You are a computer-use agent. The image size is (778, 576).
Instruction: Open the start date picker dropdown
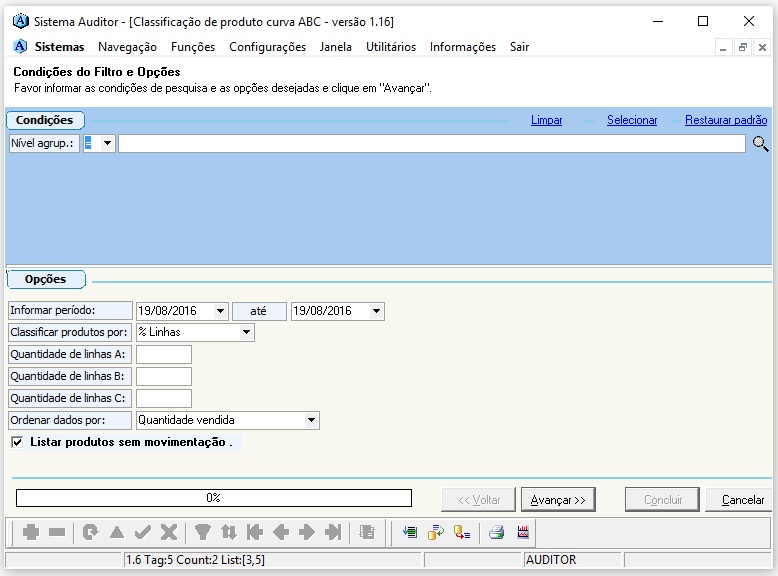click(x=220, y=311)
